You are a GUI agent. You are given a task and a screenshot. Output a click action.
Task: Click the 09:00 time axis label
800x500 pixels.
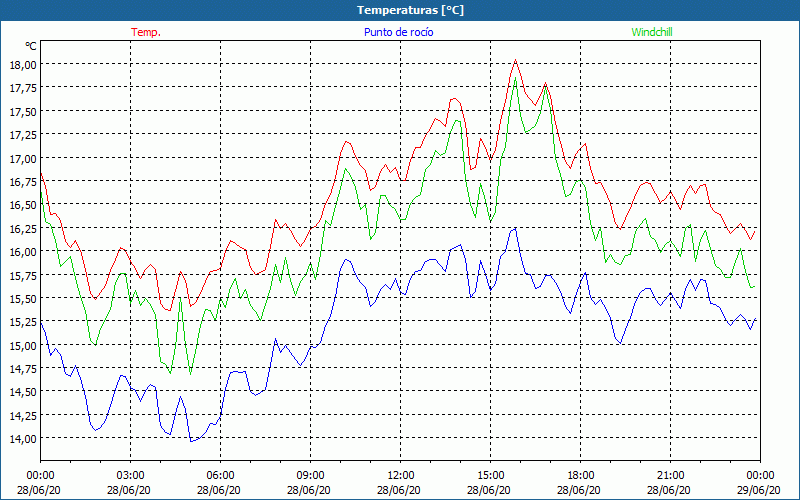point(310,476)
